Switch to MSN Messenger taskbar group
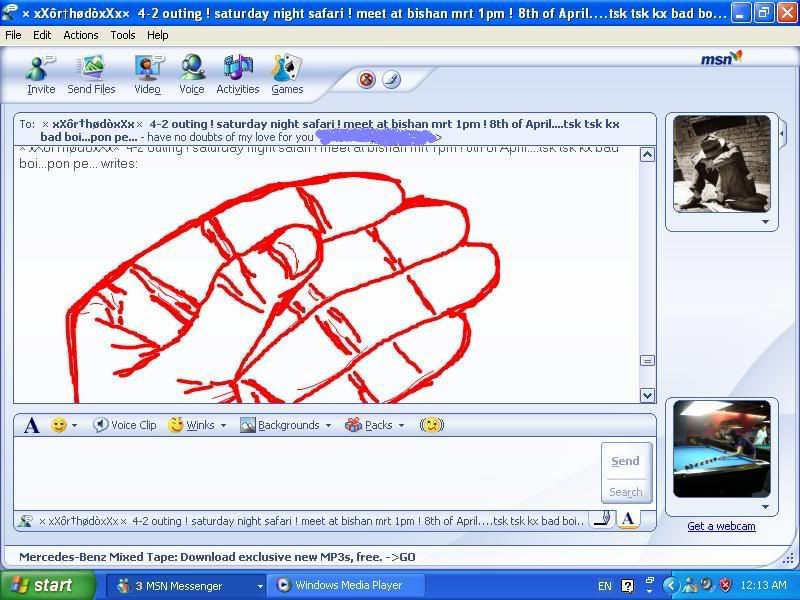The height and width of the screenshot is (600, 800). click(186, 586)
